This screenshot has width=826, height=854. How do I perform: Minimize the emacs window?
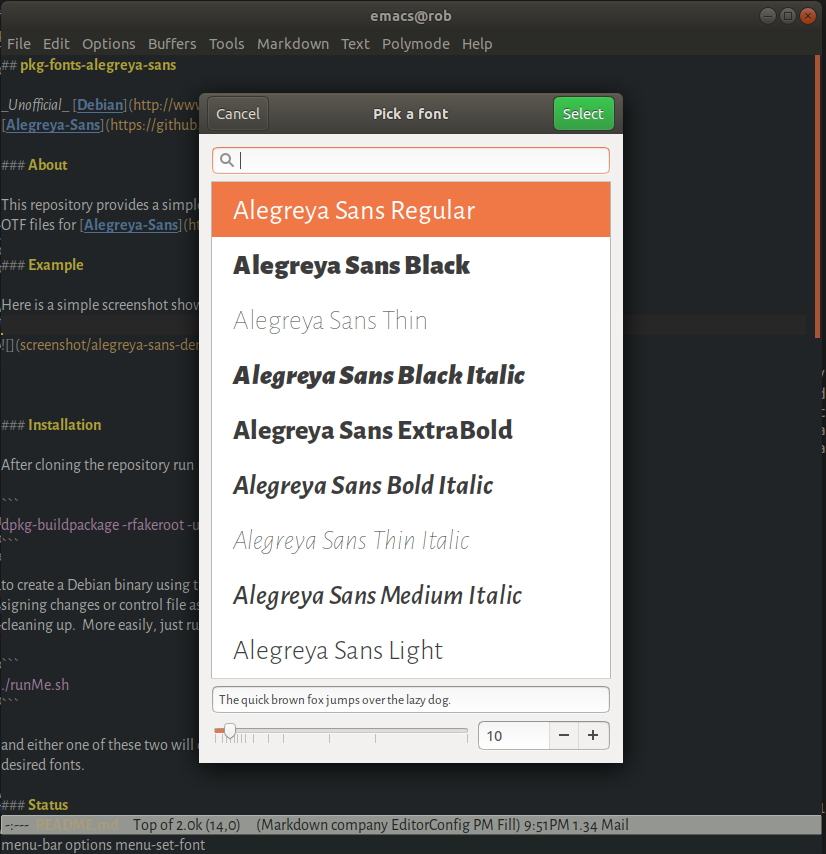tap(768, 16)
